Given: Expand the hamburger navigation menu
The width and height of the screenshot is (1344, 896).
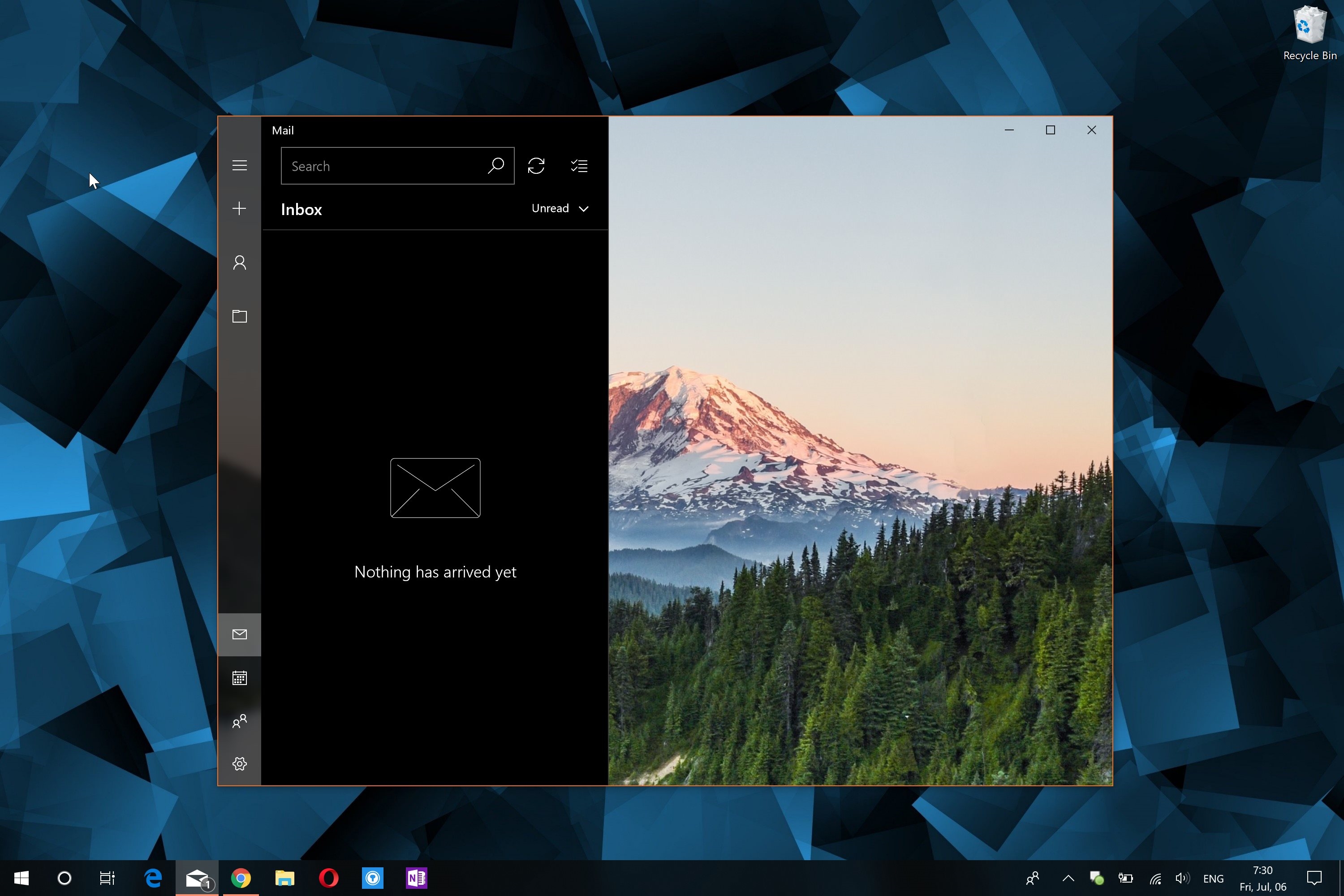Looking at the screenshot, I should (239, 166).
